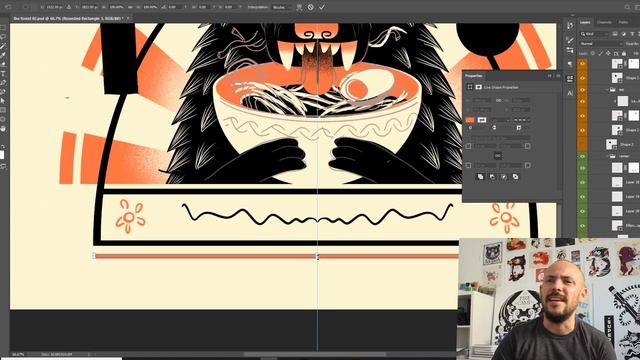This screenshot has width=640, height=360.
Task: Click the top-left corner radius field
Action: coord(485,146)
